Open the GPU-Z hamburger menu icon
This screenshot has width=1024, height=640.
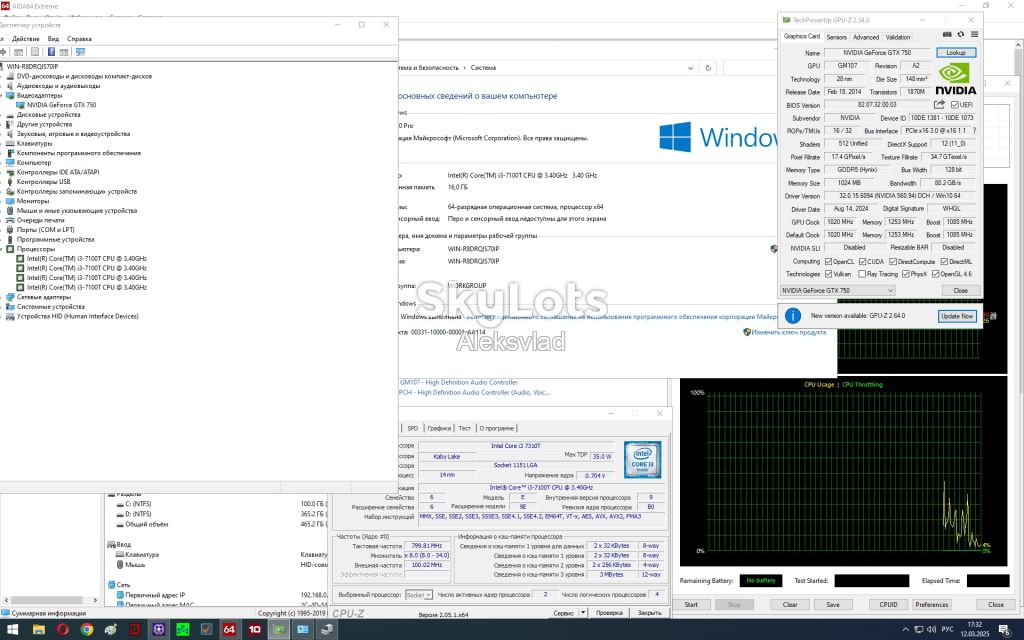tap(974, 35)
